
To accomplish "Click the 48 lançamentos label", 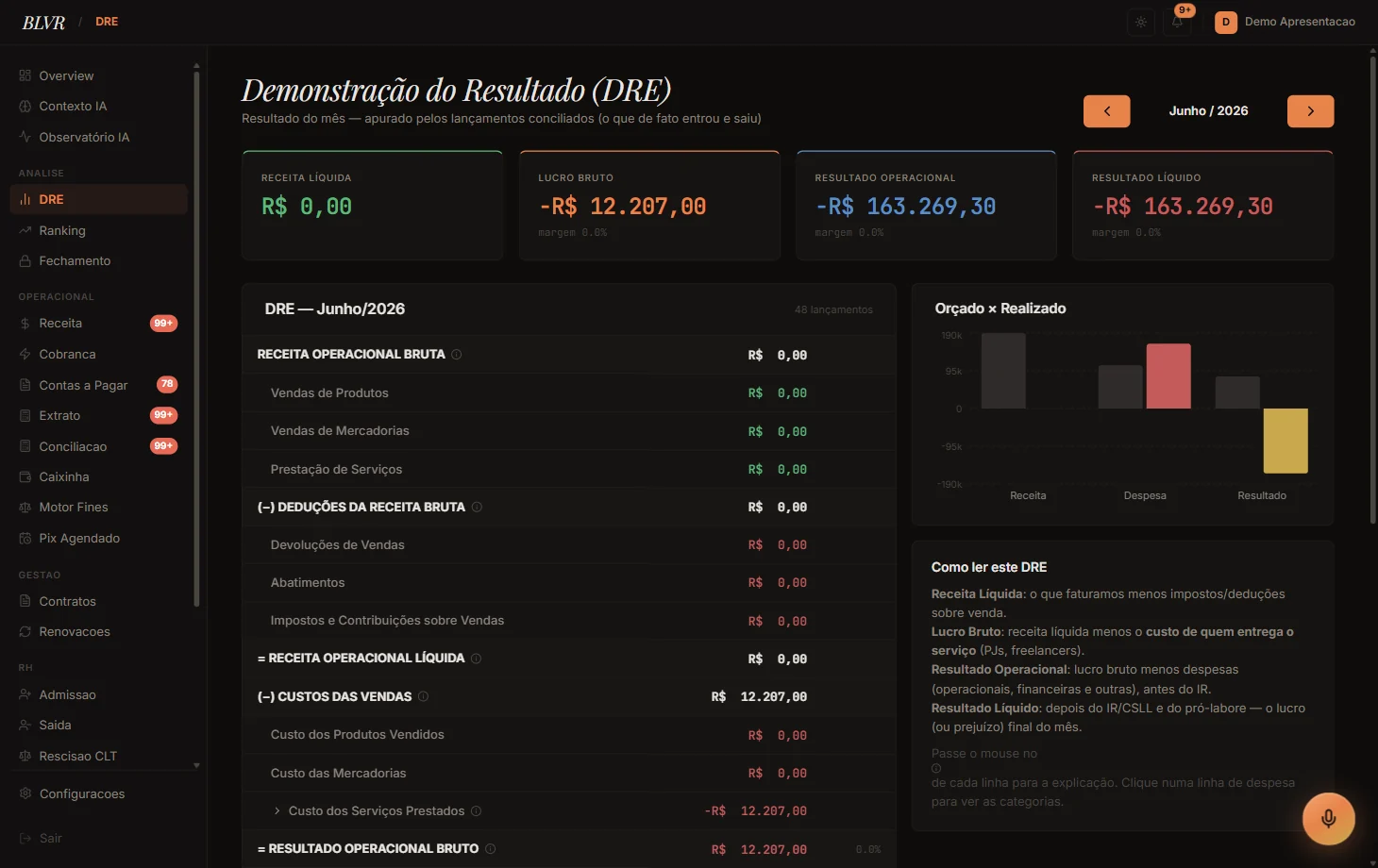I will [x=833, y=309].
